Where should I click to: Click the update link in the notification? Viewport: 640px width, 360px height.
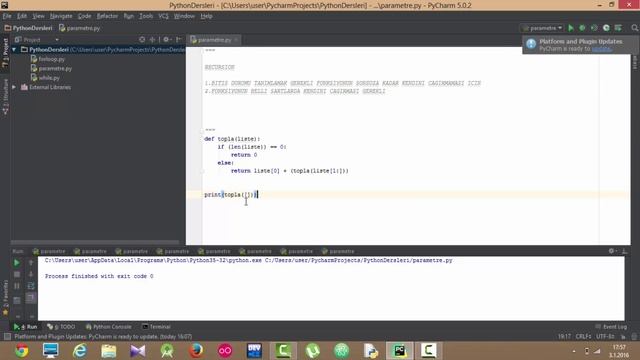tap(602, 49)
